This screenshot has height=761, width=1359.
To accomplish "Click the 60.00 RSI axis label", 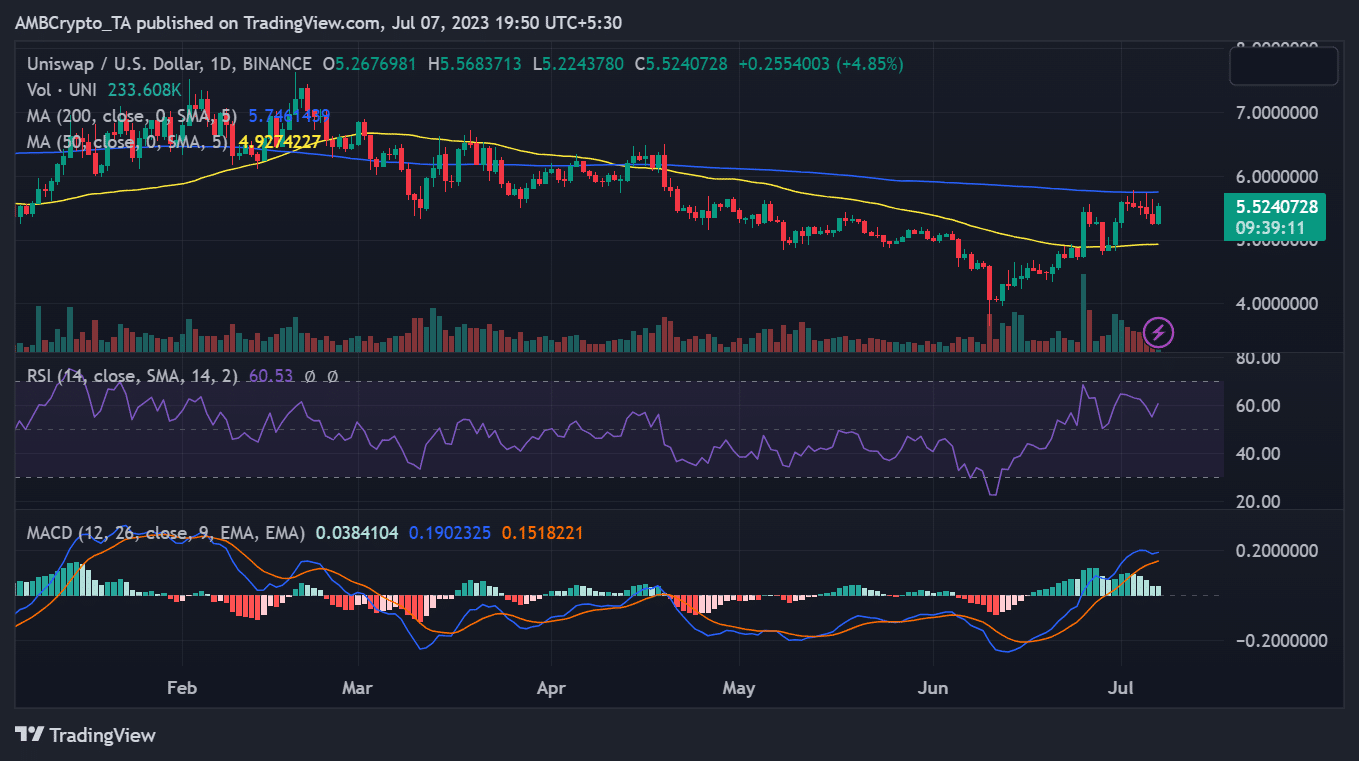I will point(1258,406).
